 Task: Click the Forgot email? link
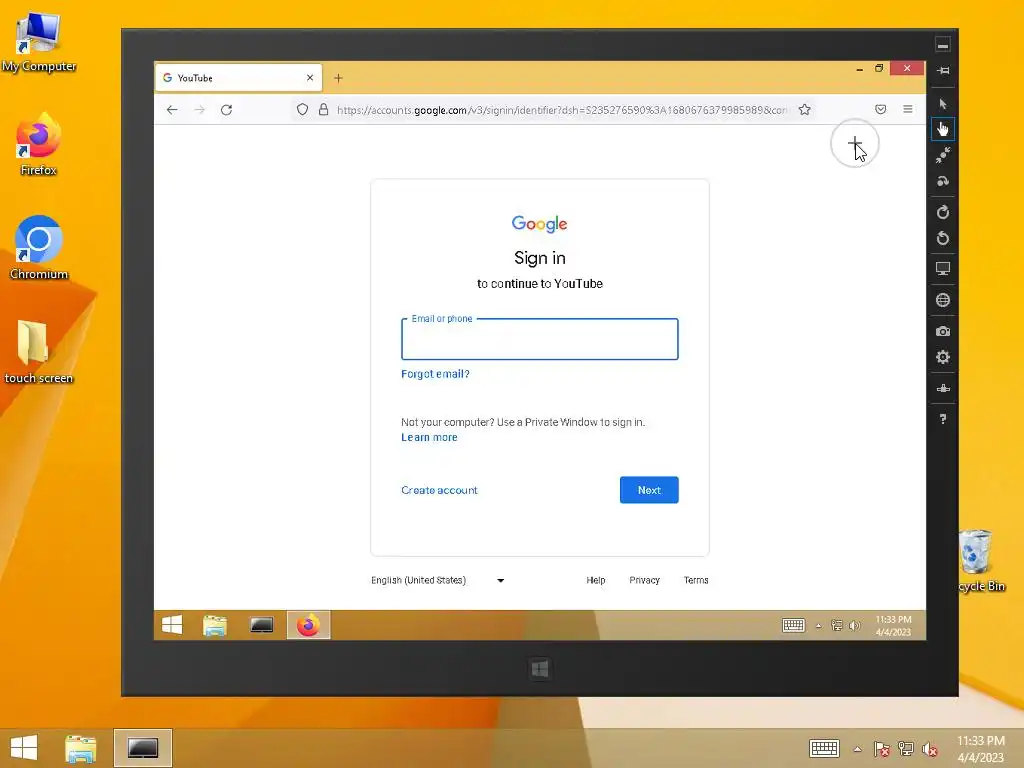[435, 374]
